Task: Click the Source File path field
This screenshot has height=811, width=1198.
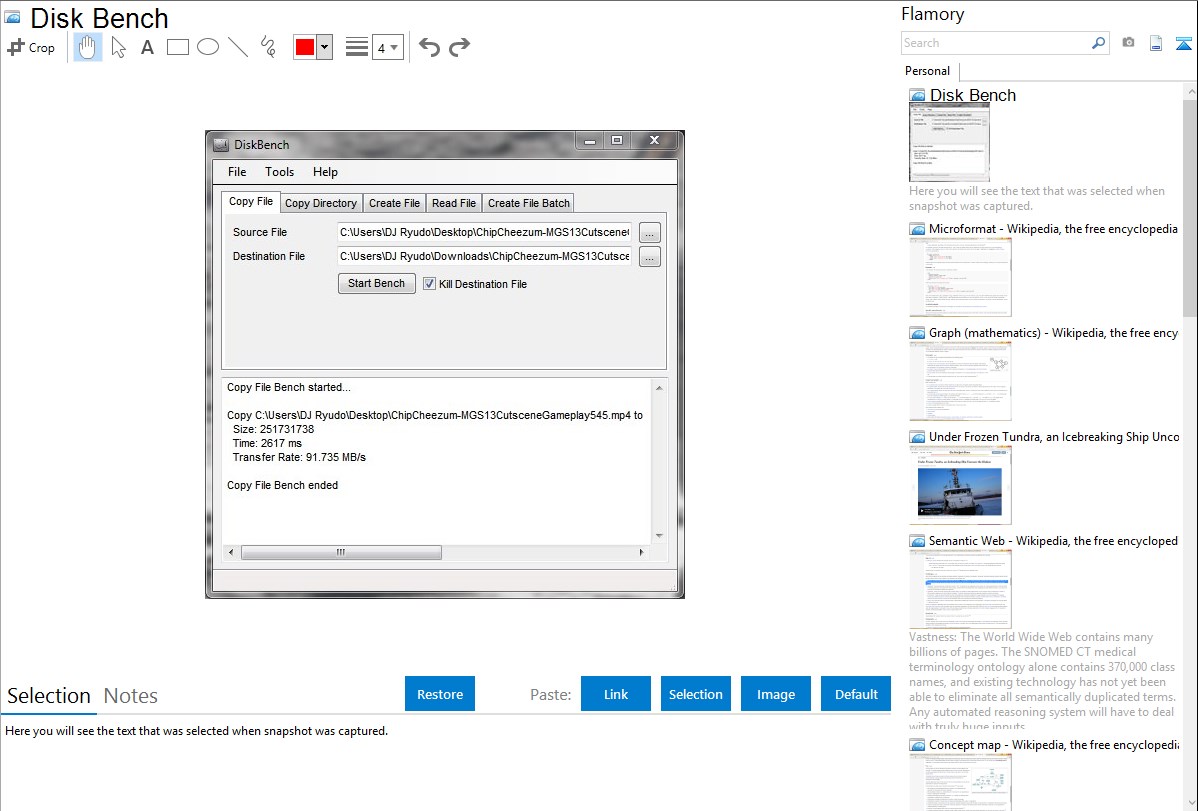Action: pyautogui.click(x=484, y=232)
